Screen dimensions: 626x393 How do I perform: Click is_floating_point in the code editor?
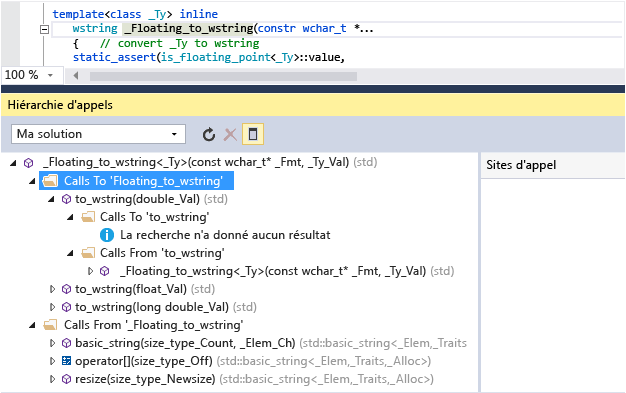[216, 58]
